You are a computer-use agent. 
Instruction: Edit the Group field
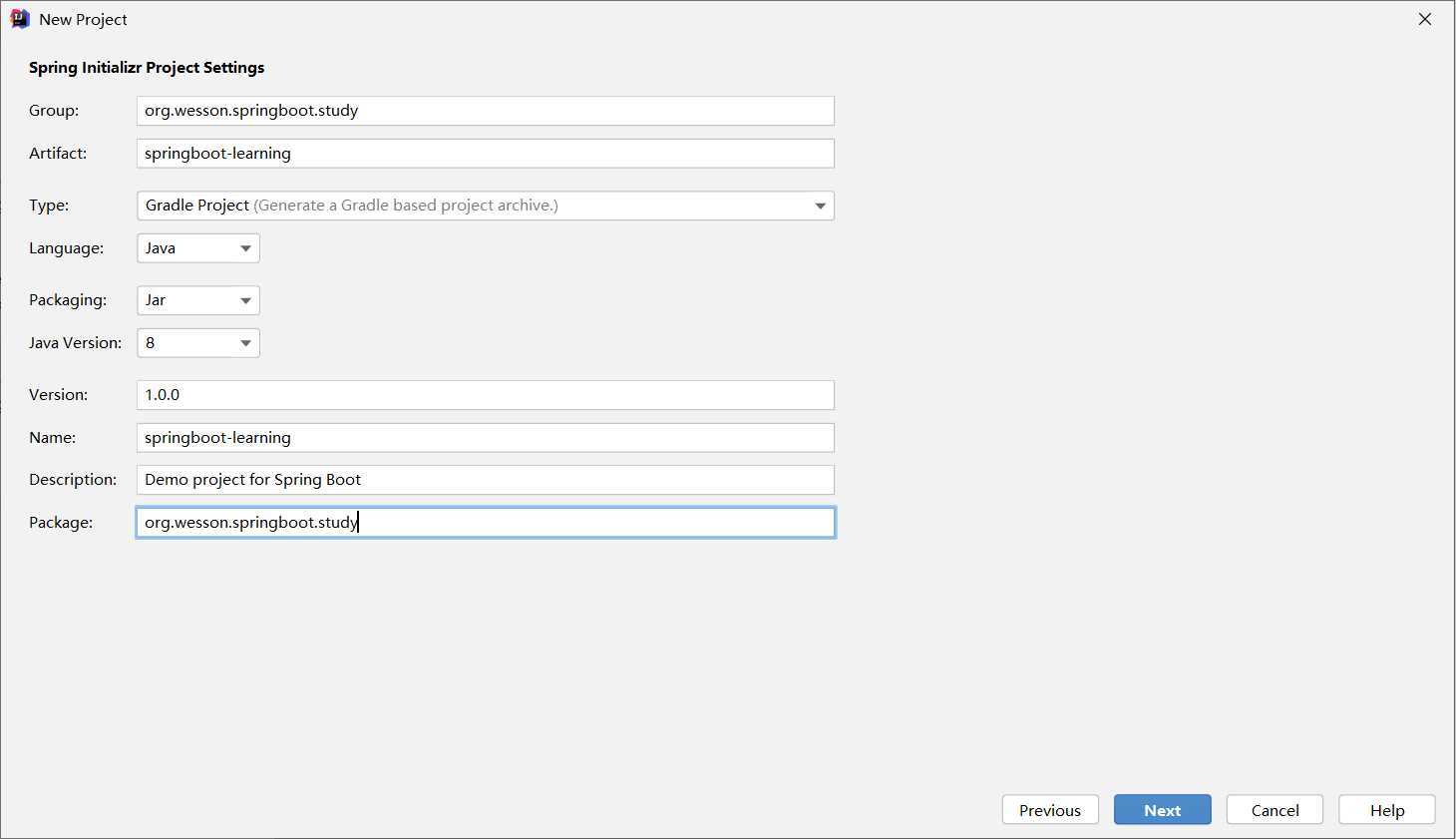pyautogui.click(x=485, y=111)
